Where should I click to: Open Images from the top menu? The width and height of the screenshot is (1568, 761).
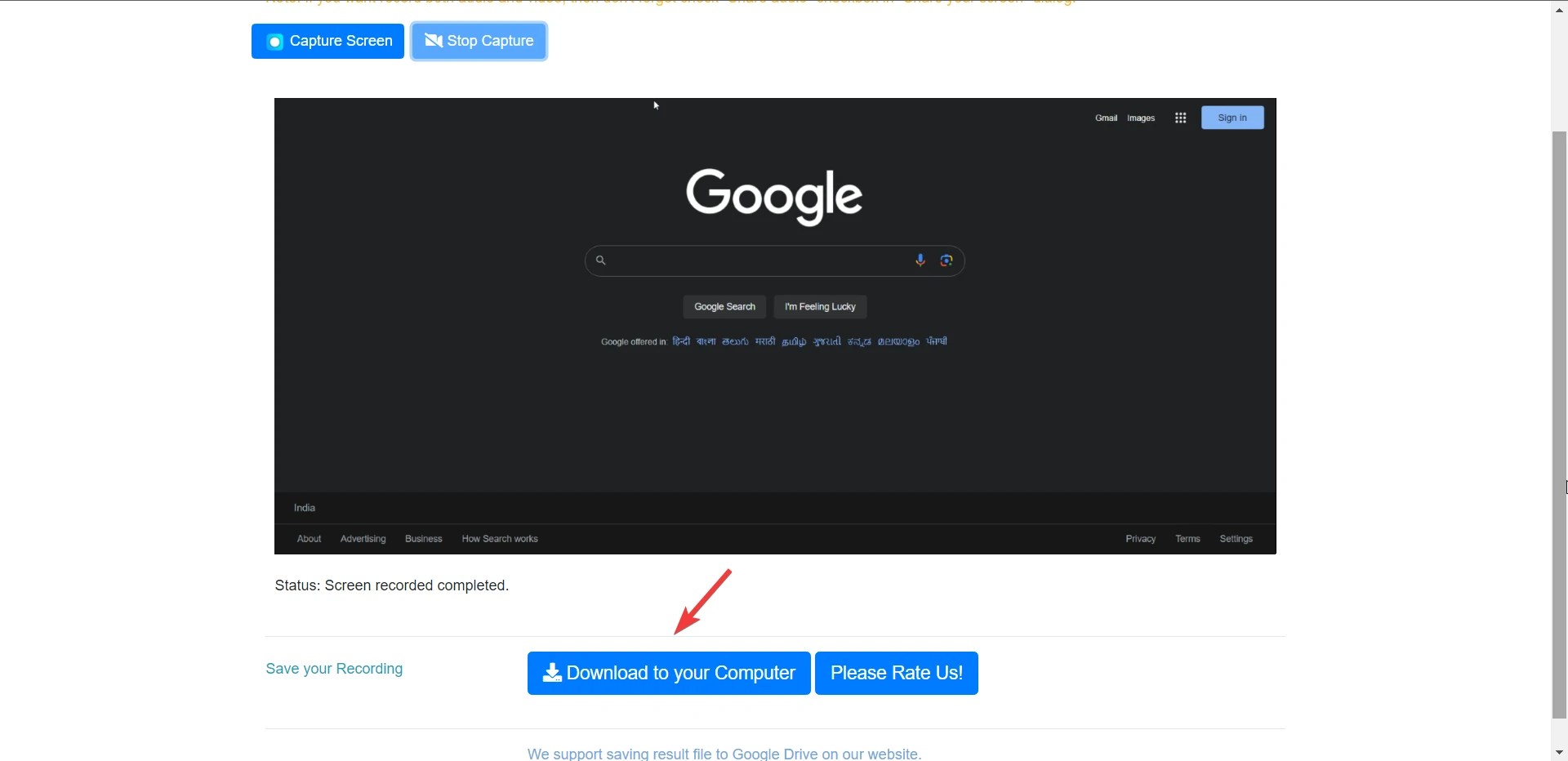click(1140, 117)
